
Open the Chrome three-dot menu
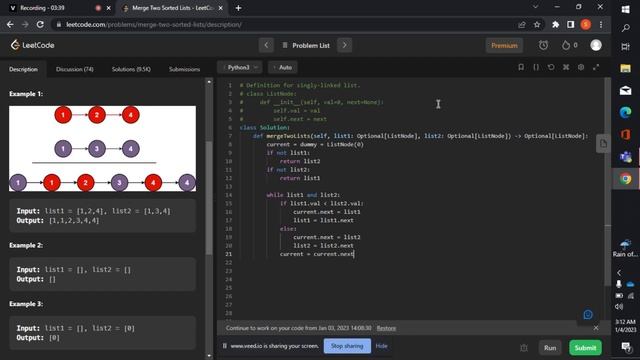(601, 25)
